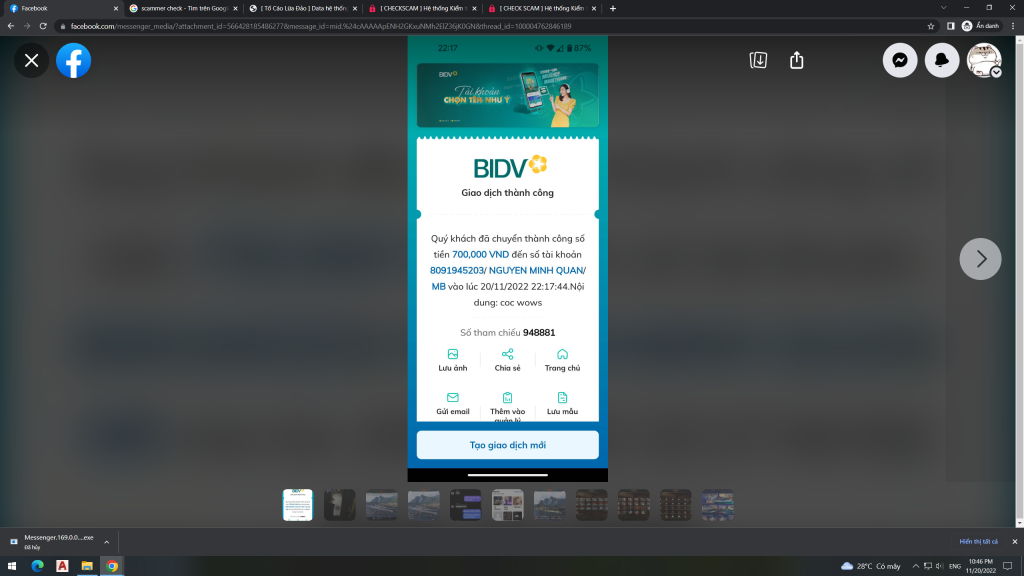Viewport: 1024px width, 576px height.
Task: Open a new browser tab
Action: click(x=613, y=8)
